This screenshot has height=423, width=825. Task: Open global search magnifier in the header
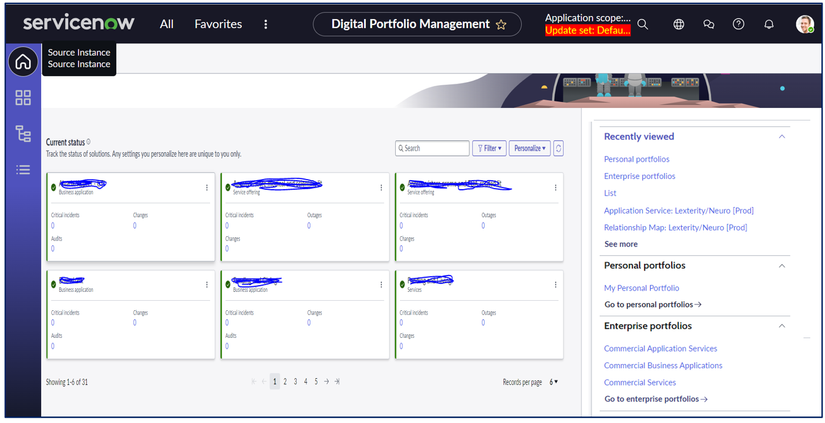click(642, 24)
